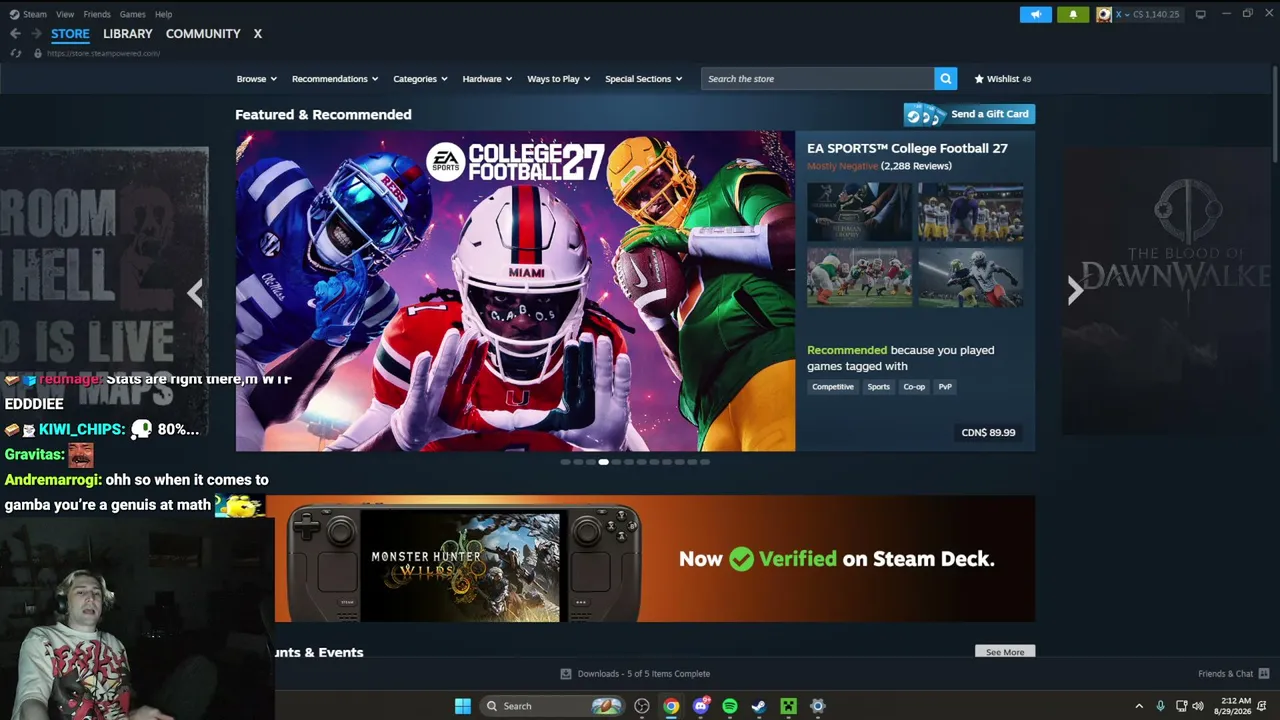1280x720 pixels.
Task: Open the Games menu
Action: click(132, 14)
